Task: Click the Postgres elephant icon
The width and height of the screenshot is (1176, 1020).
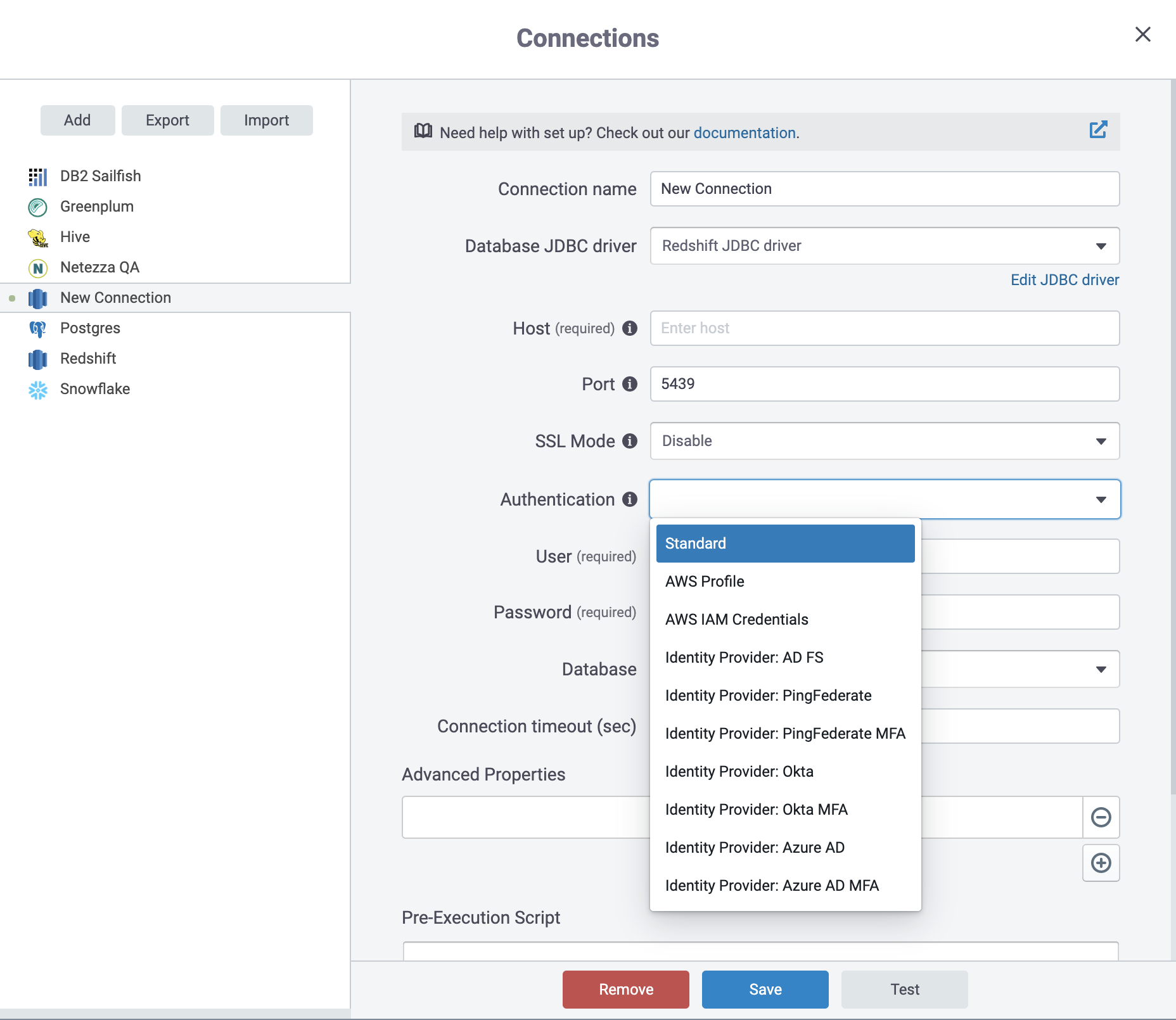Action: [38, 329]
